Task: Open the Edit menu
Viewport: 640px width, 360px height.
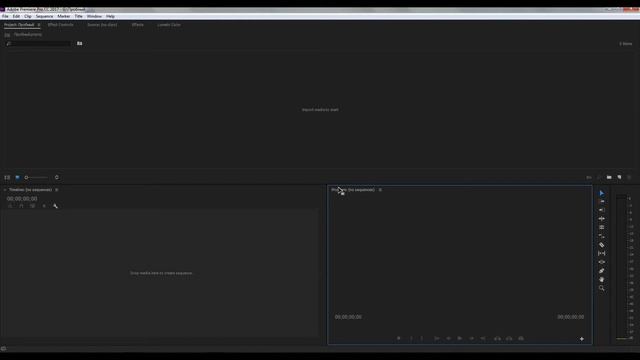Action: pos(16,16)
